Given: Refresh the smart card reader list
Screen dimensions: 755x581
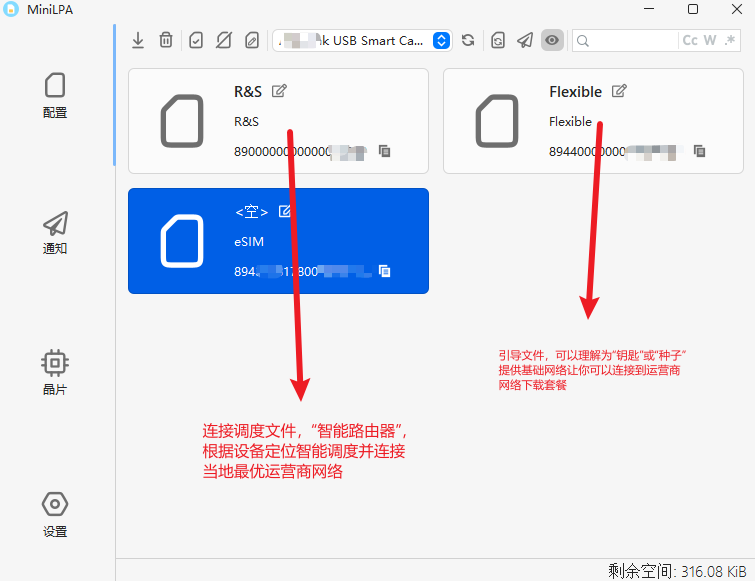Looking at the screenshot, I should click(x=468, y=40).
